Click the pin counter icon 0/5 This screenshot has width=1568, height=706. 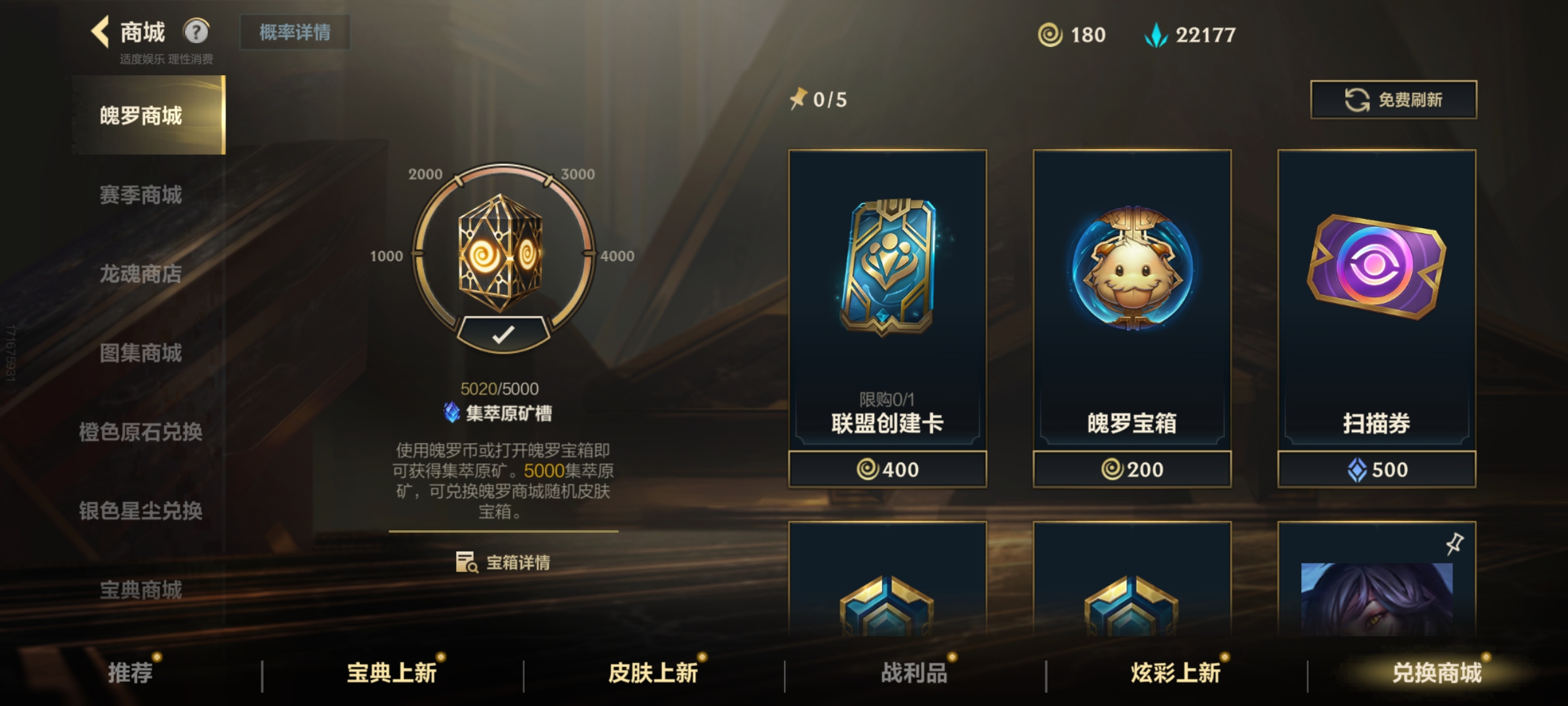[x=798, y=99]
